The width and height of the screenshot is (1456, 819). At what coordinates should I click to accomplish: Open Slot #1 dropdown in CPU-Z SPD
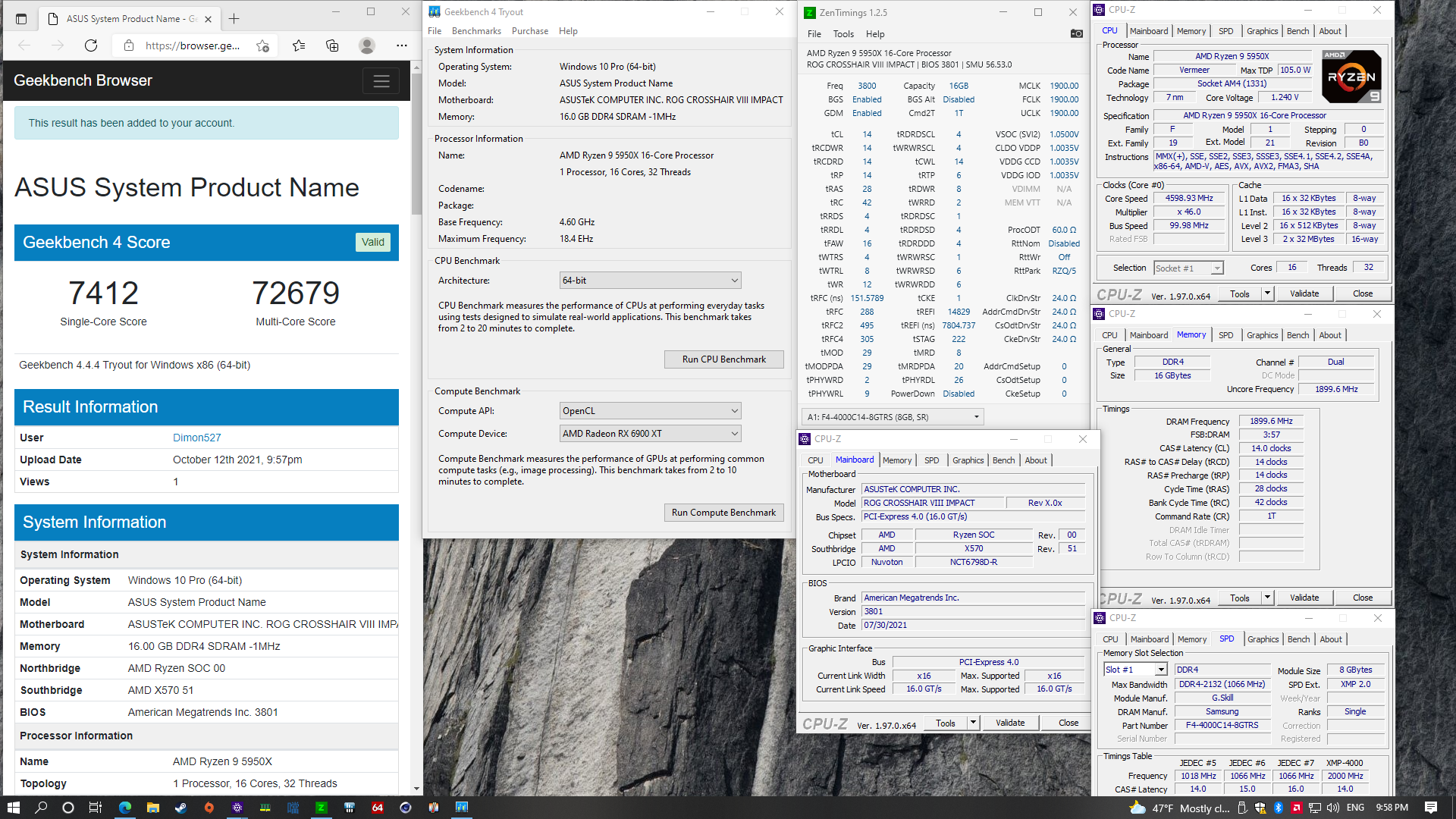pyautogui.click(x=1135, y=670)
